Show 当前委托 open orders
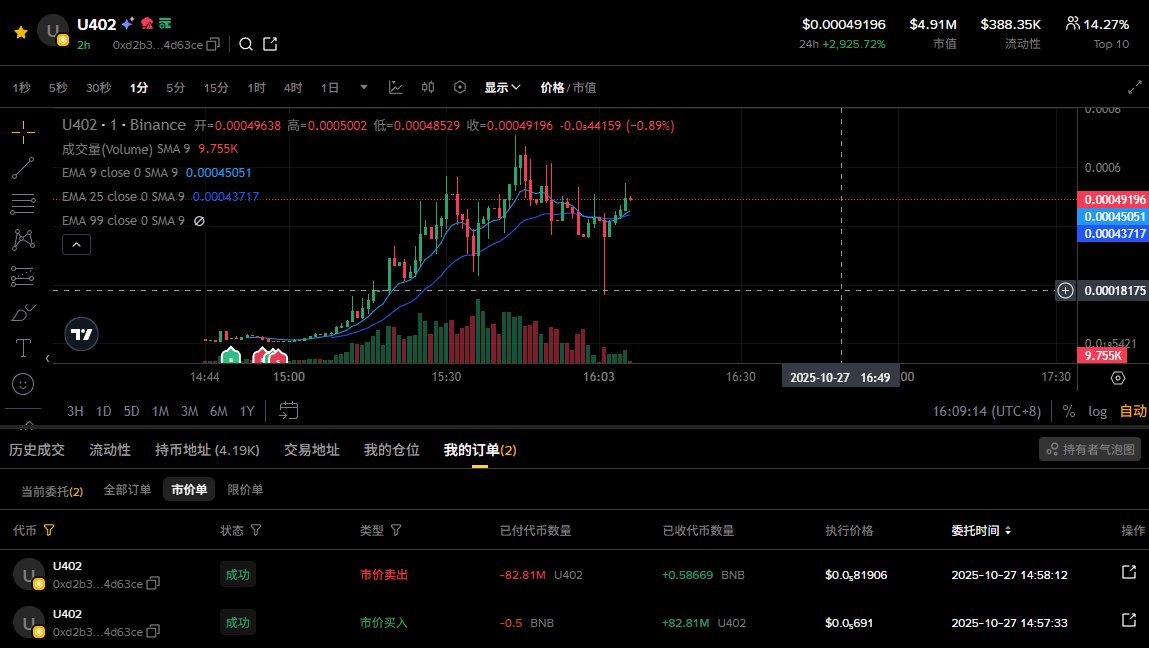The height and width of the screenshot is (648, 1149). pyautogui.click(x=52, y=490)
